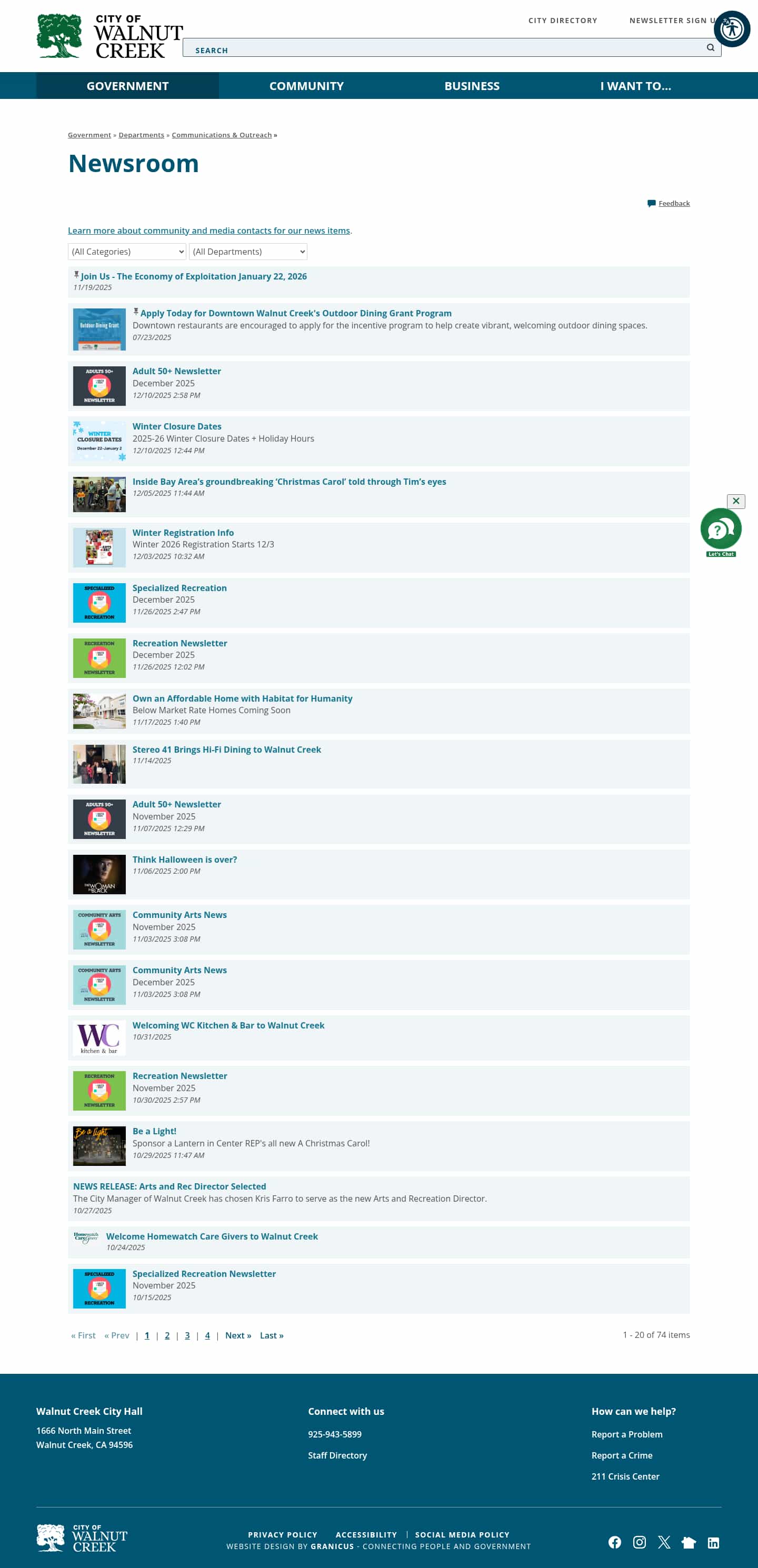Open Specialized Recreation Newsletter November item
758x1568 pixels.
[204, 1274]
